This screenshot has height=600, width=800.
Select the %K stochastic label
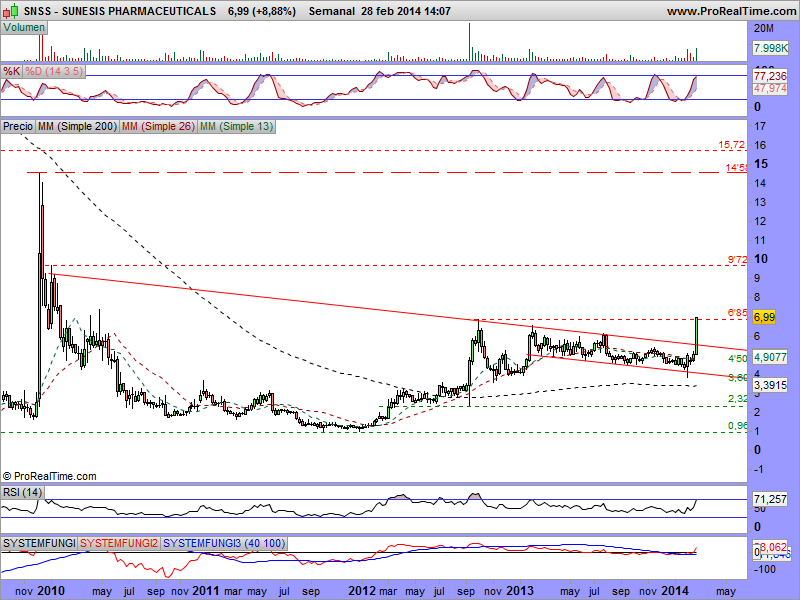pos(11,71)
